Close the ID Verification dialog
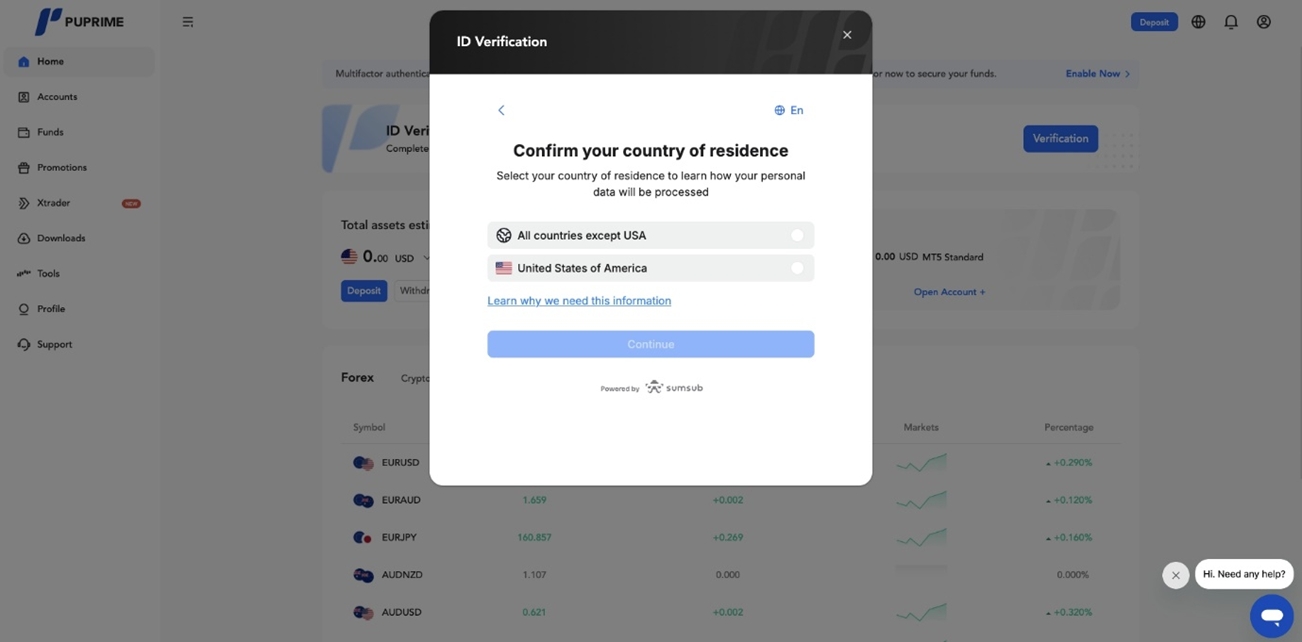The width and height of the screenshot is (1302, 642). tap(847, 35)
